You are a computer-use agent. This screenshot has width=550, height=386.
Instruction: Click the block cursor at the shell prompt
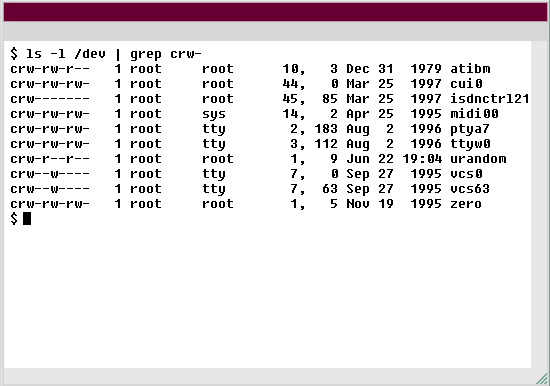coord(27,219)
